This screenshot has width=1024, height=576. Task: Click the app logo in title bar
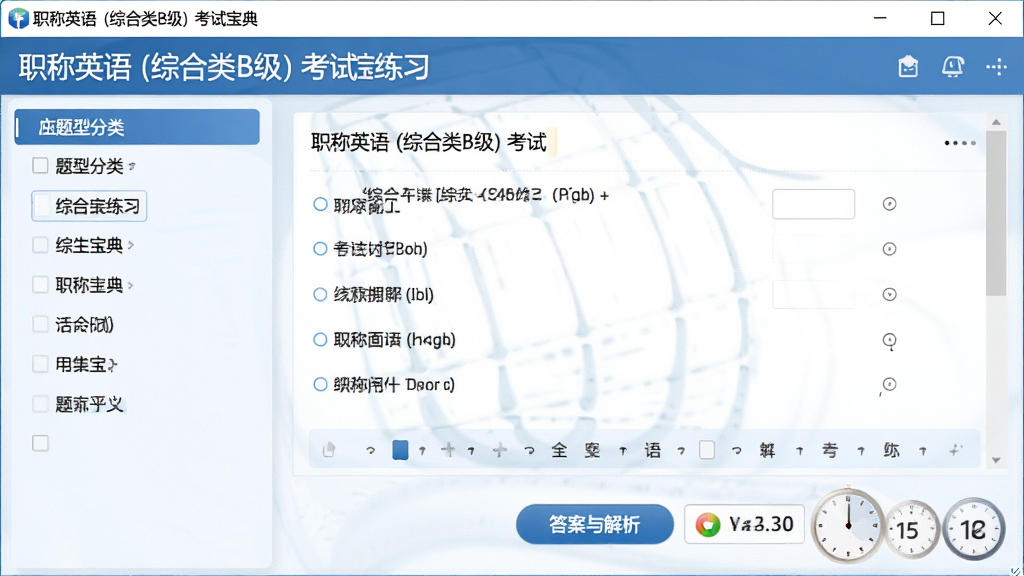(x=18, y=18)
